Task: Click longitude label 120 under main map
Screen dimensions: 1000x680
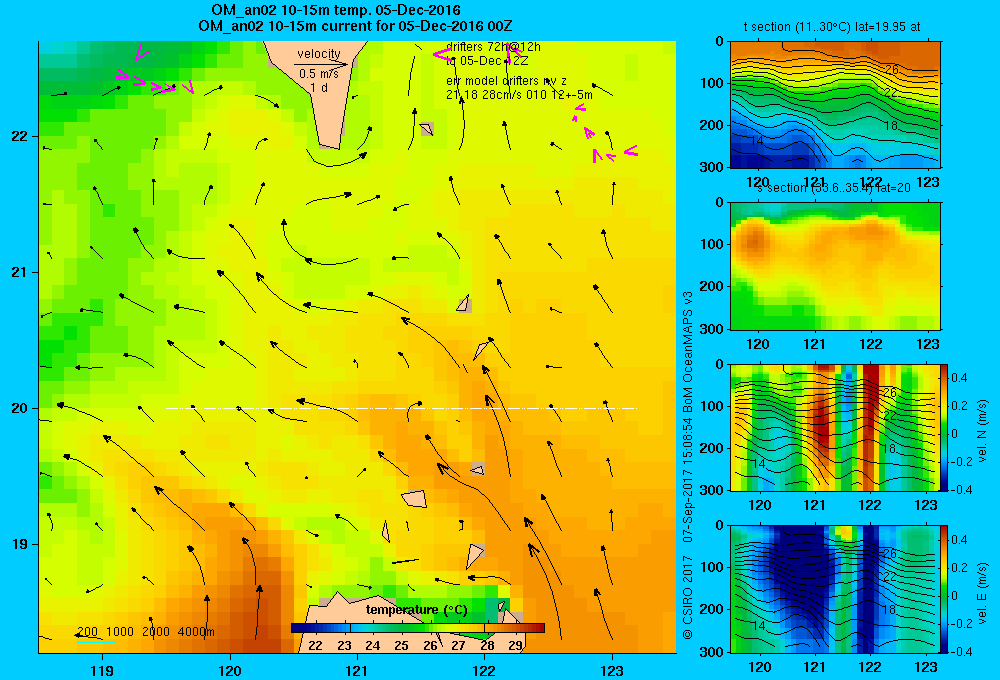Action: 230,670
